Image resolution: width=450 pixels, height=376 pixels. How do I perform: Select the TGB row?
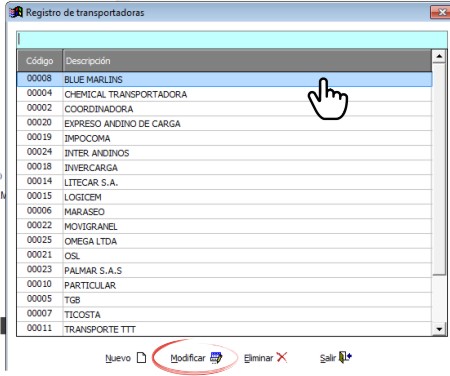[x=224, y=300]
